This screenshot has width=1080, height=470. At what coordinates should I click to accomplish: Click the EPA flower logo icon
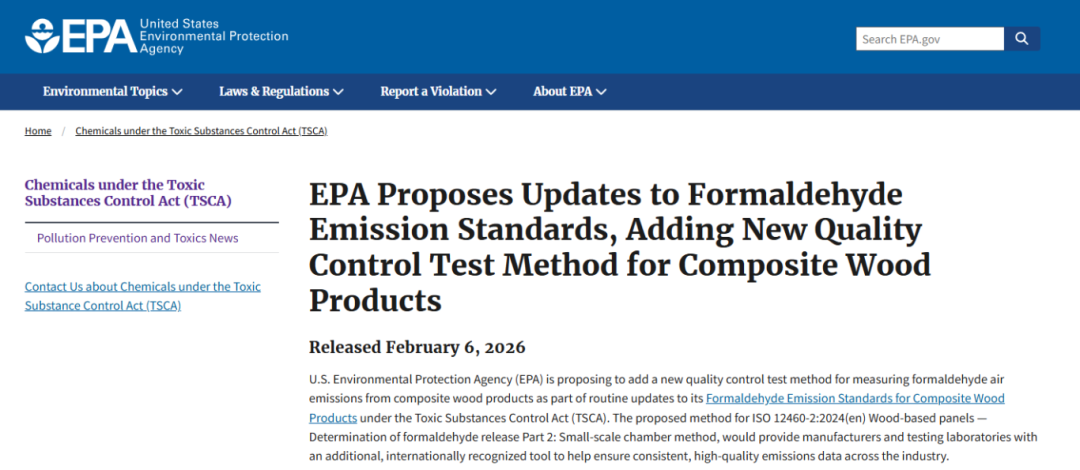pyautogui.click(x=43, y=36)
